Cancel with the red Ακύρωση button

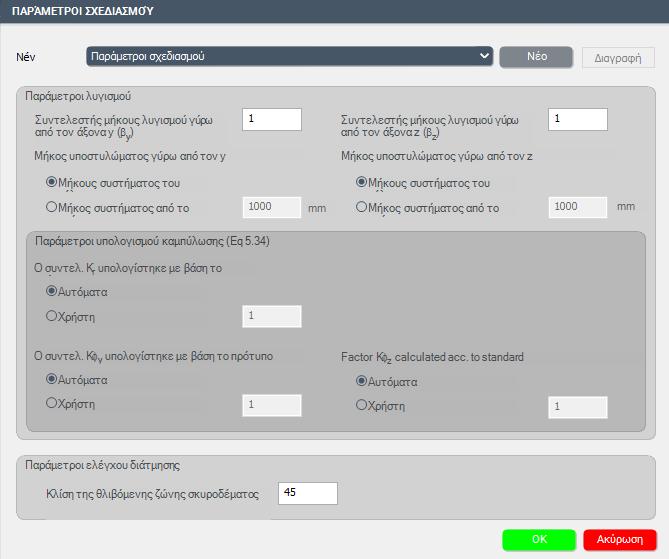[x=620, y=539]
